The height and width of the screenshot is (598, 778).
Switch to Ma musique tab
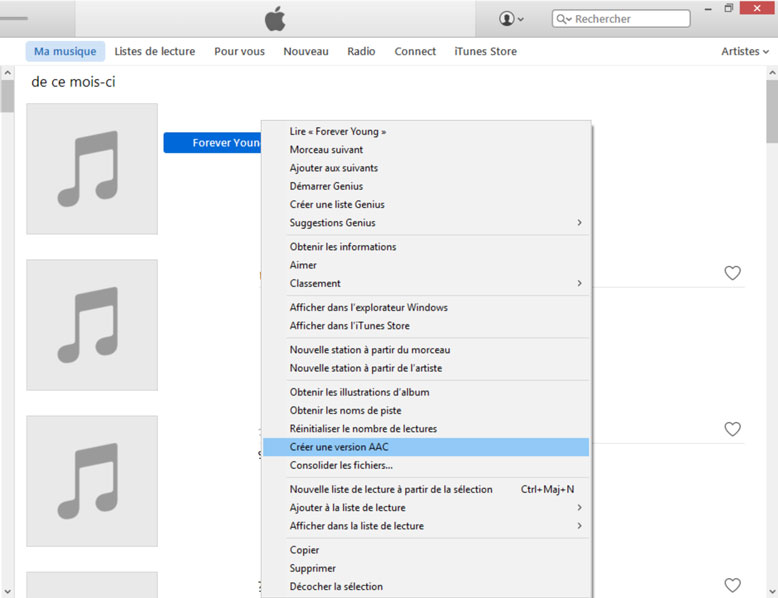pyautogui.click(x=65, y=51)
